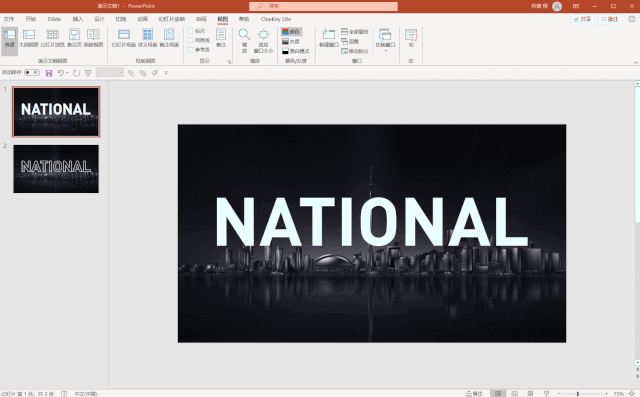Open the iSlide tab

(x=54, y=19)
